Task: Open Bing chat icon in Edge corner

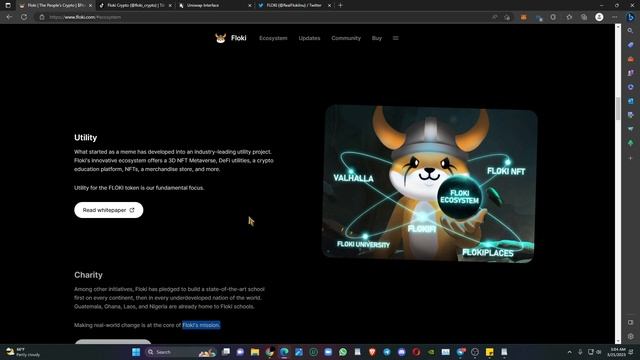Action: (631, 17)
